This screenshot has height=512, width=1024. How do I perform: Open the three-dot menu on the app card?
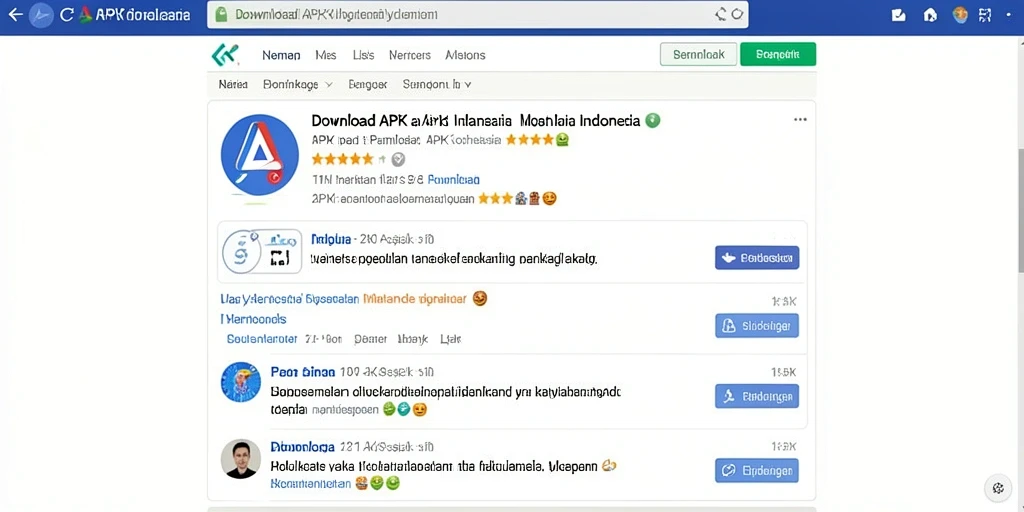coord(800,120)
